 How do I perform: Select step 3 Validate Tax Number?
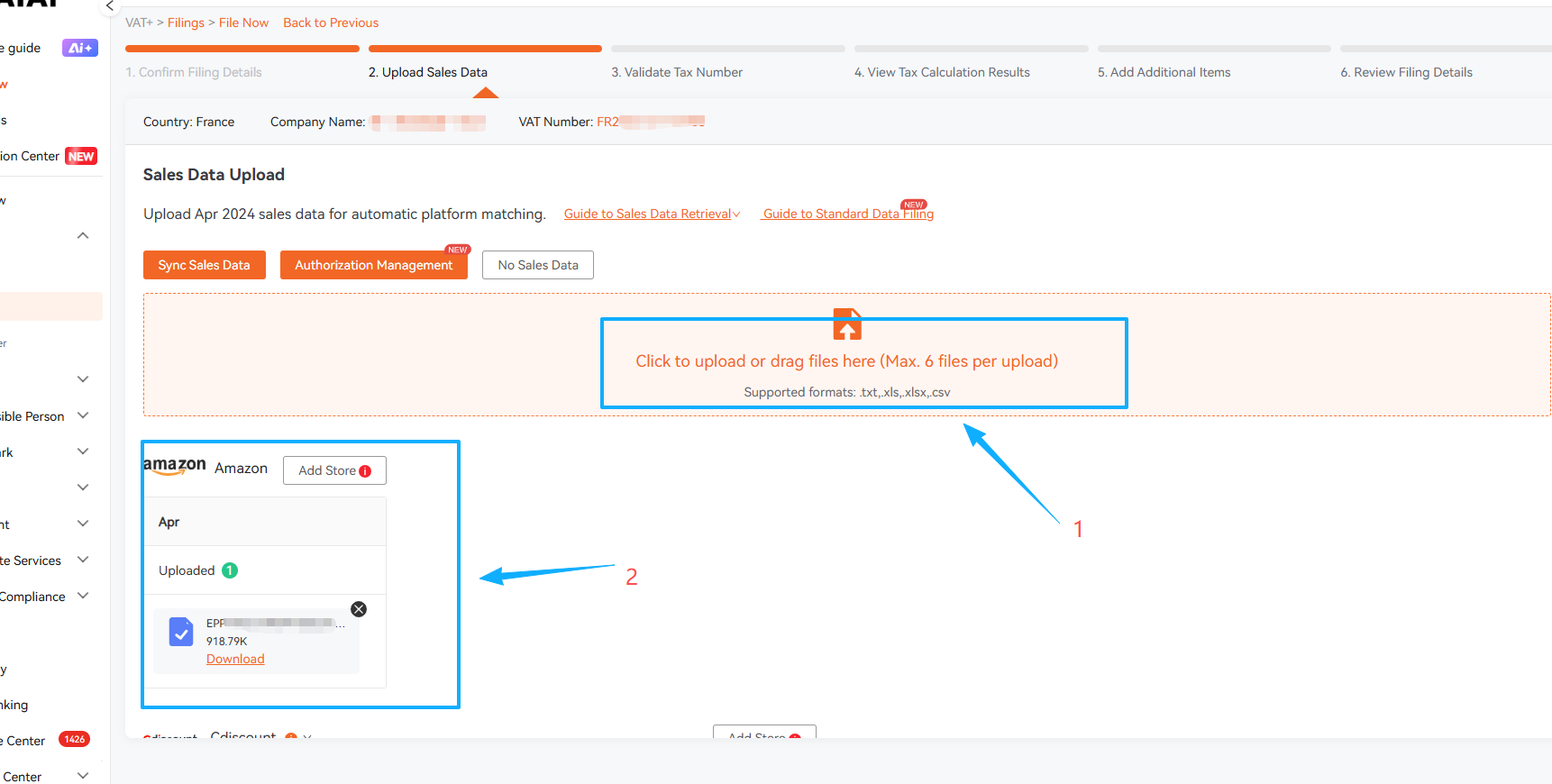(677, 72)
